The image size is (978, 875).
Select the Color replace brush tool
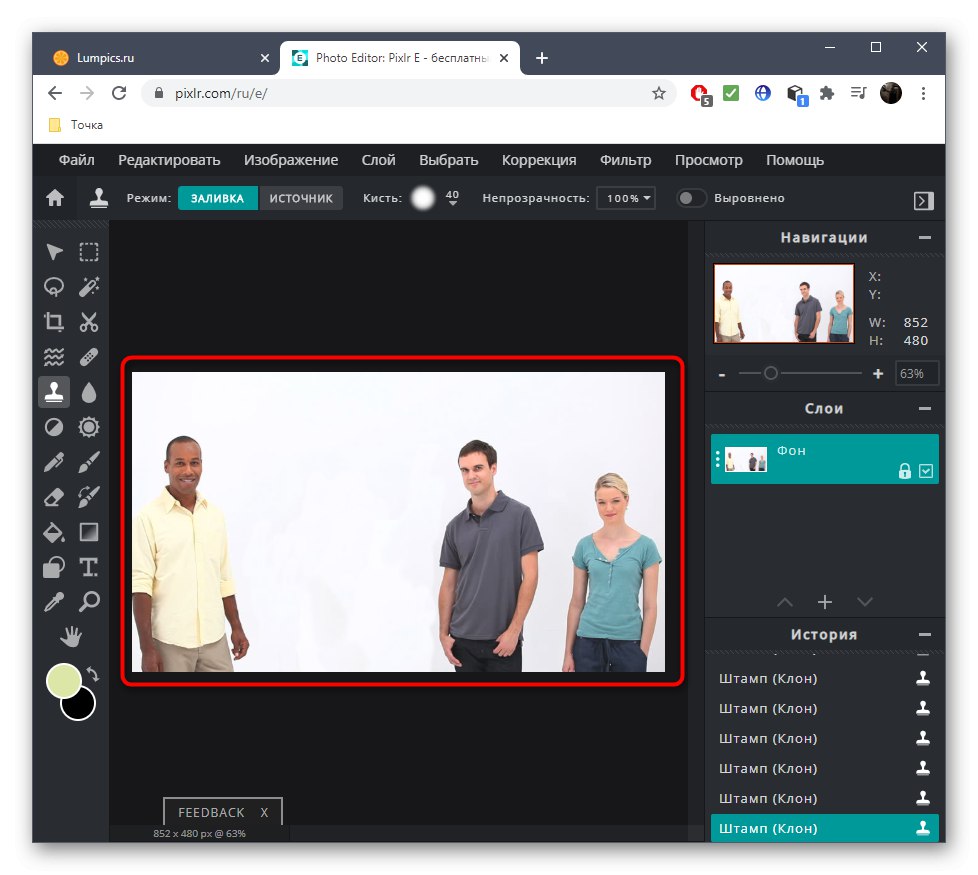click(89, 497)
